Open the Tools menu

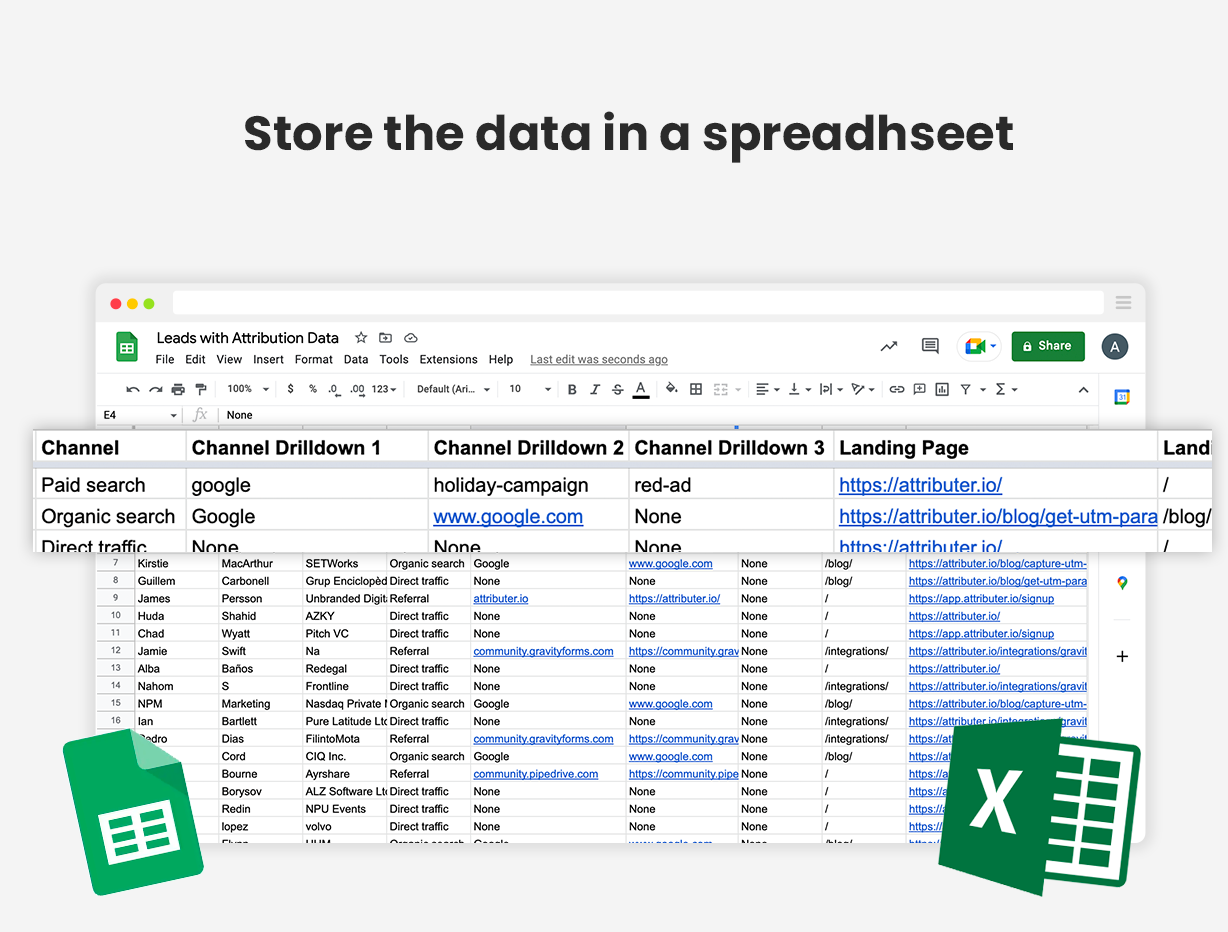coord(394,360)
